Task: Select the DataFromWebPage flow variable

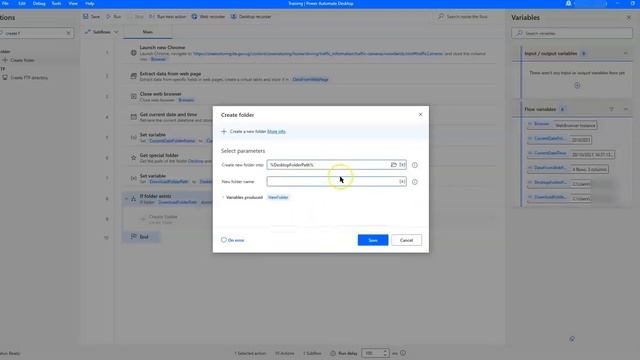Action: point(568,169)
